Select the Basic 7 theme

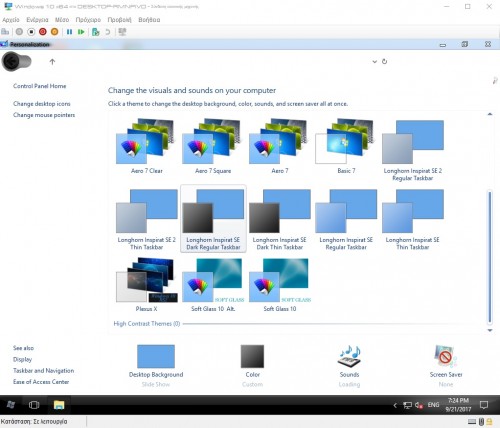tap(346, 146)
